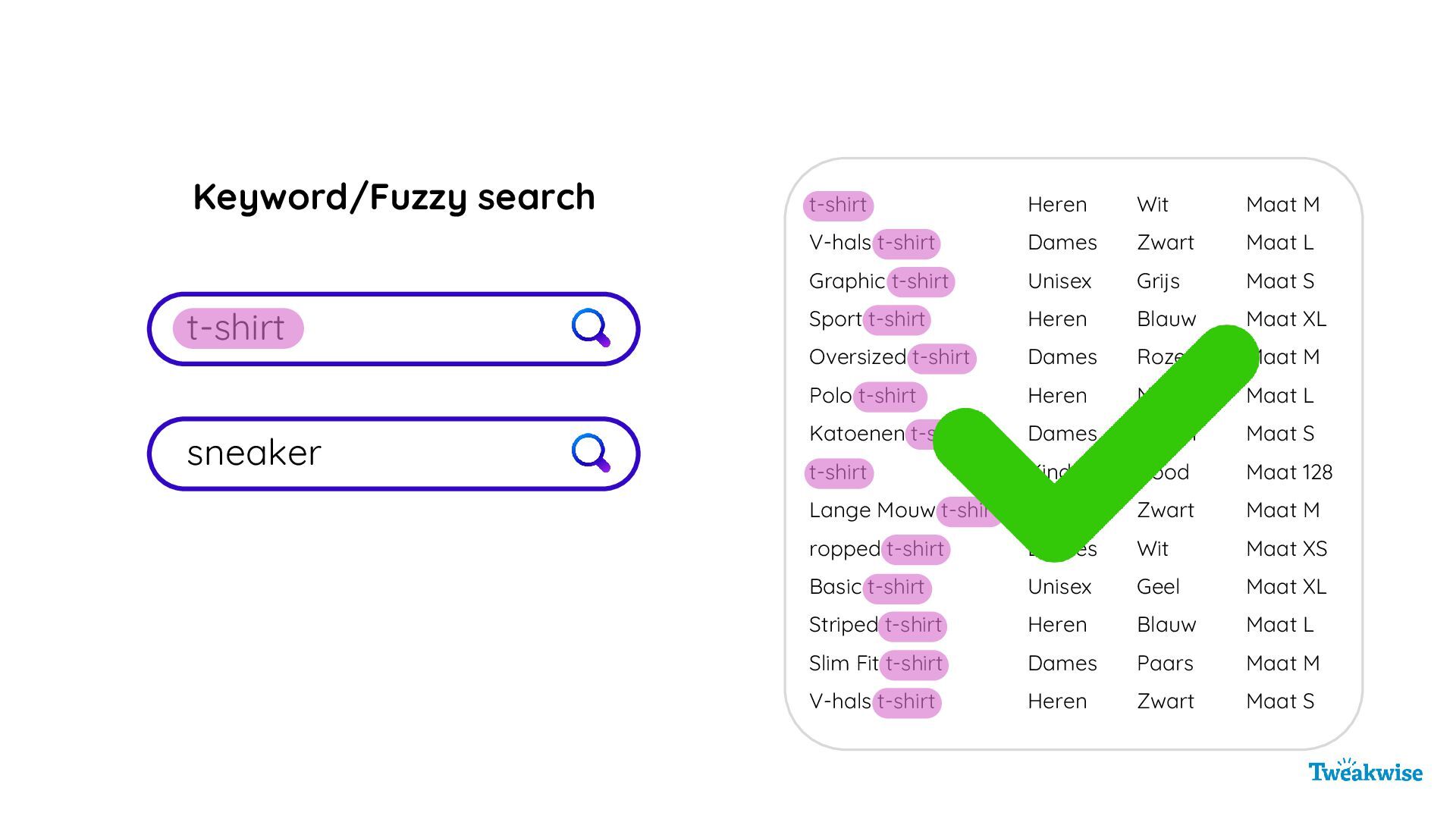Click the Paars color value

1165,664
